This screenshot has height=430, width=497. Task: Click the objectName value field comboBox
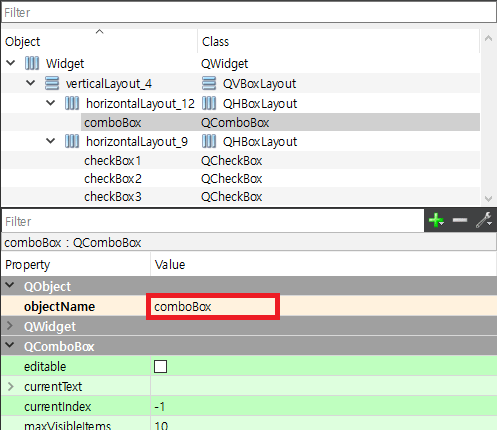(213, 306)
